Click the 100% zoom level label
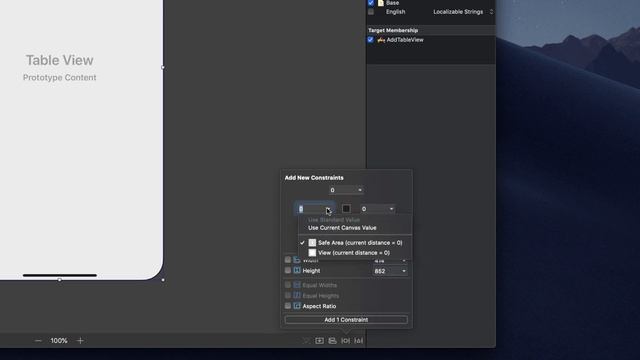The width and height of the screenshot is (640, 360). click(59, 340)
